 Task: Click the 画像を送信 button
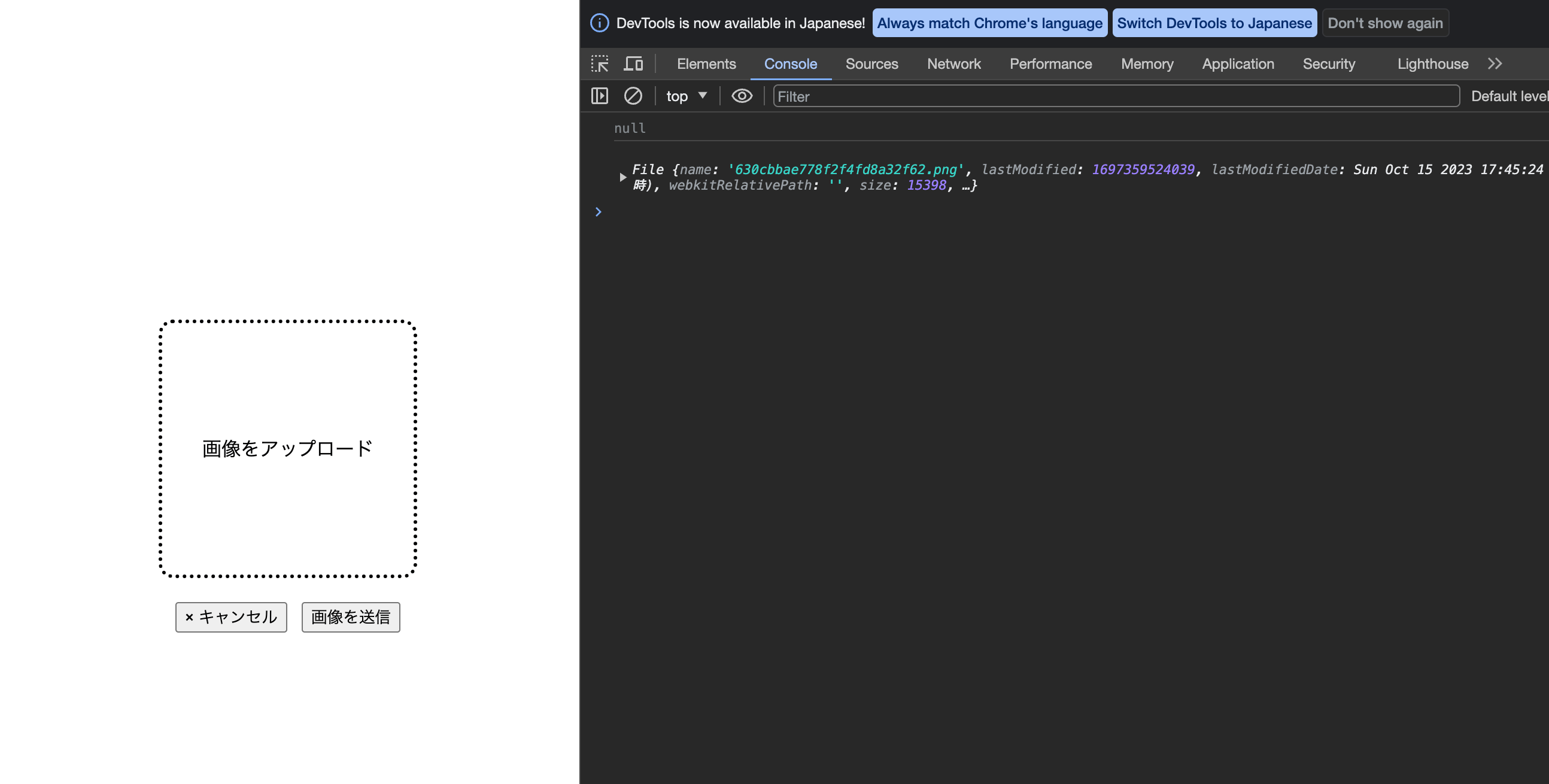[350, 617]
